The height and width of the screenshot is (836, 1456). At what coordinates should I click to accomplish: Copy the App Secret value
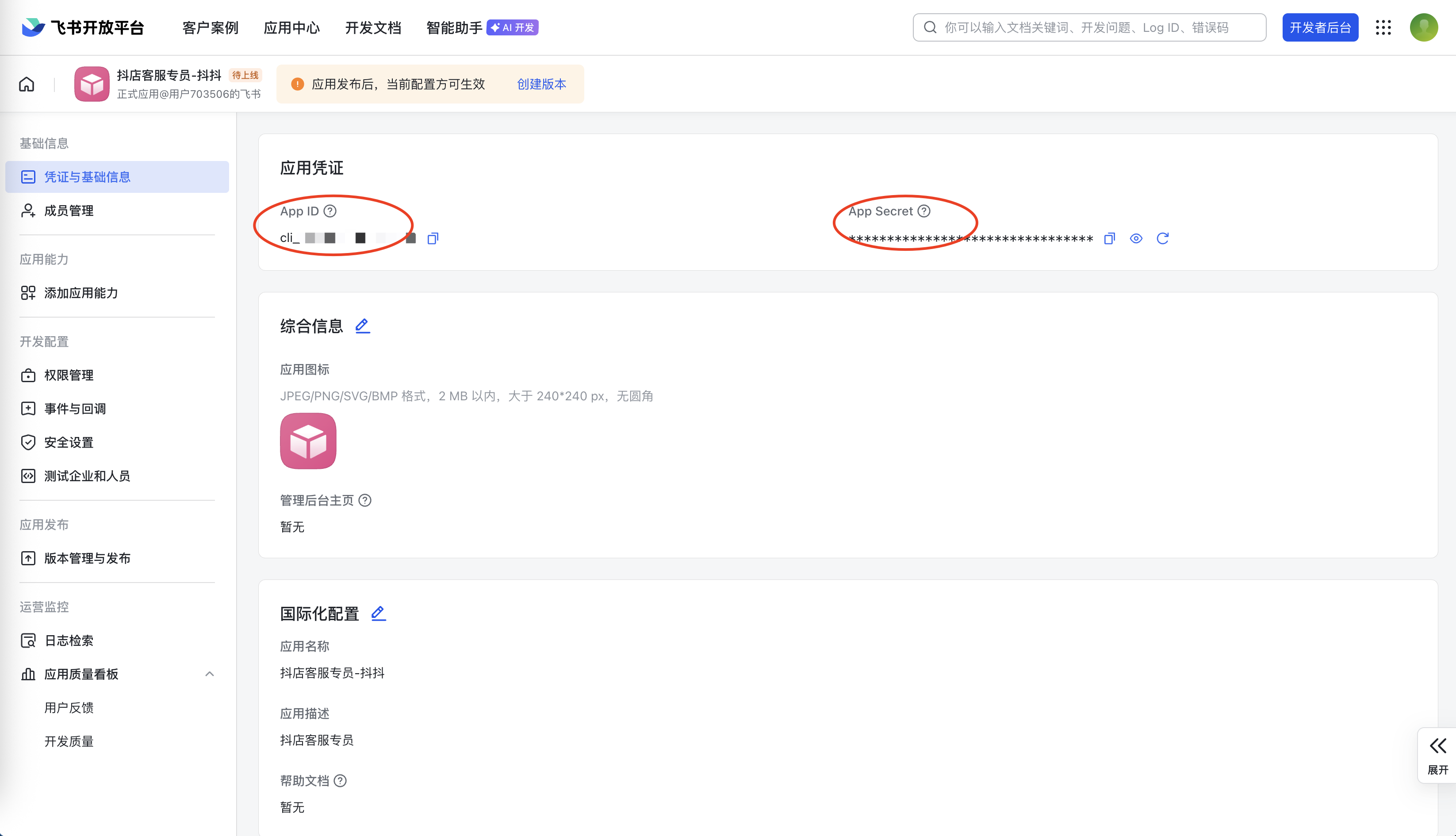pos(1109,238)
